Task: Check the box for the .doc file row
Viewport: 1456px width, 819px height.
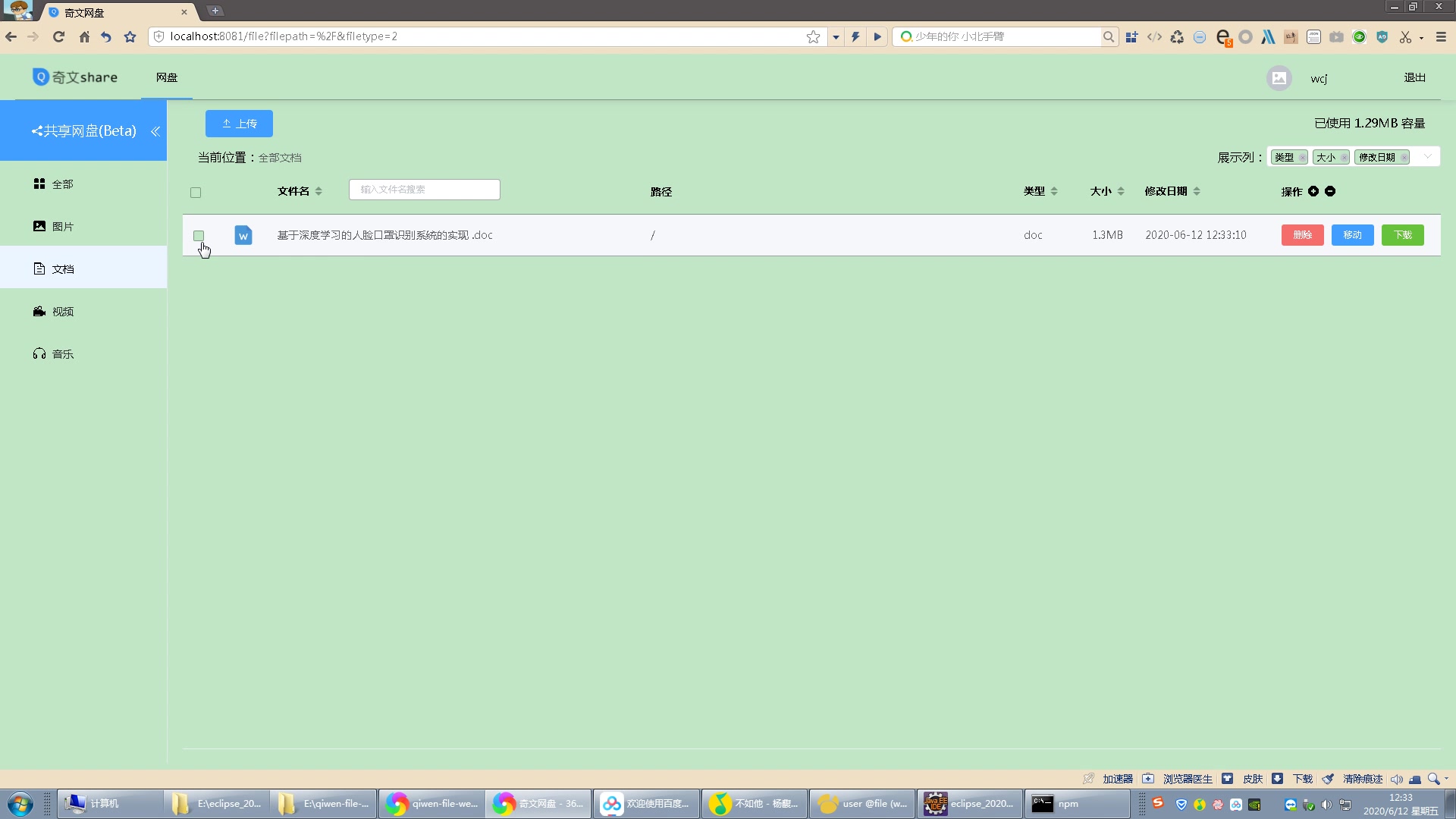Action: [x=199, y=236]
